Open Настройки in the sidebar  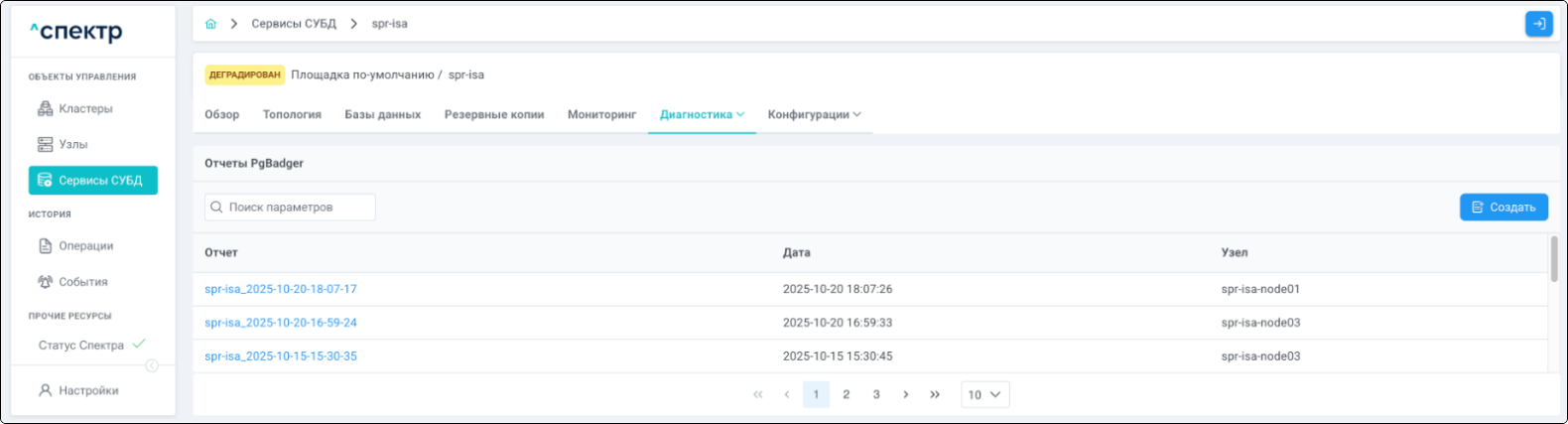click(88, 390)
